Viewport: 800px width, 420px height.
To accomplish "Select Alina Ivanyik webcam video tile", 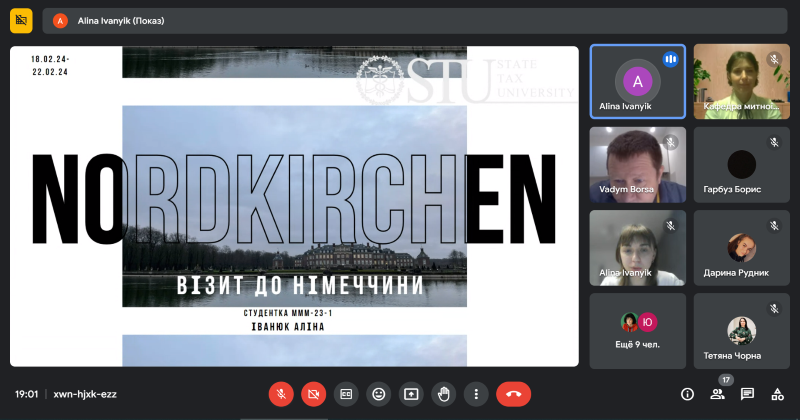I will [638, 248].
